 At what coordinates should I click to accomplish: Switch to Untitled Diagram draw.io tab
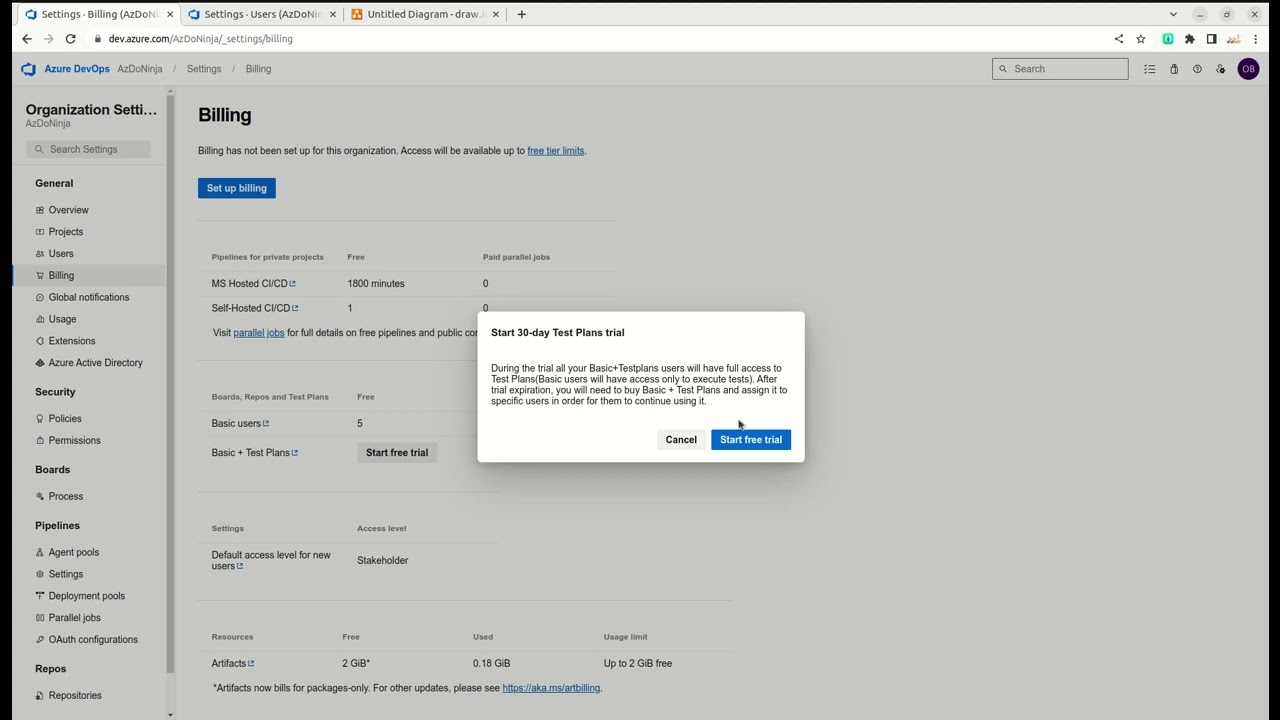425,14
